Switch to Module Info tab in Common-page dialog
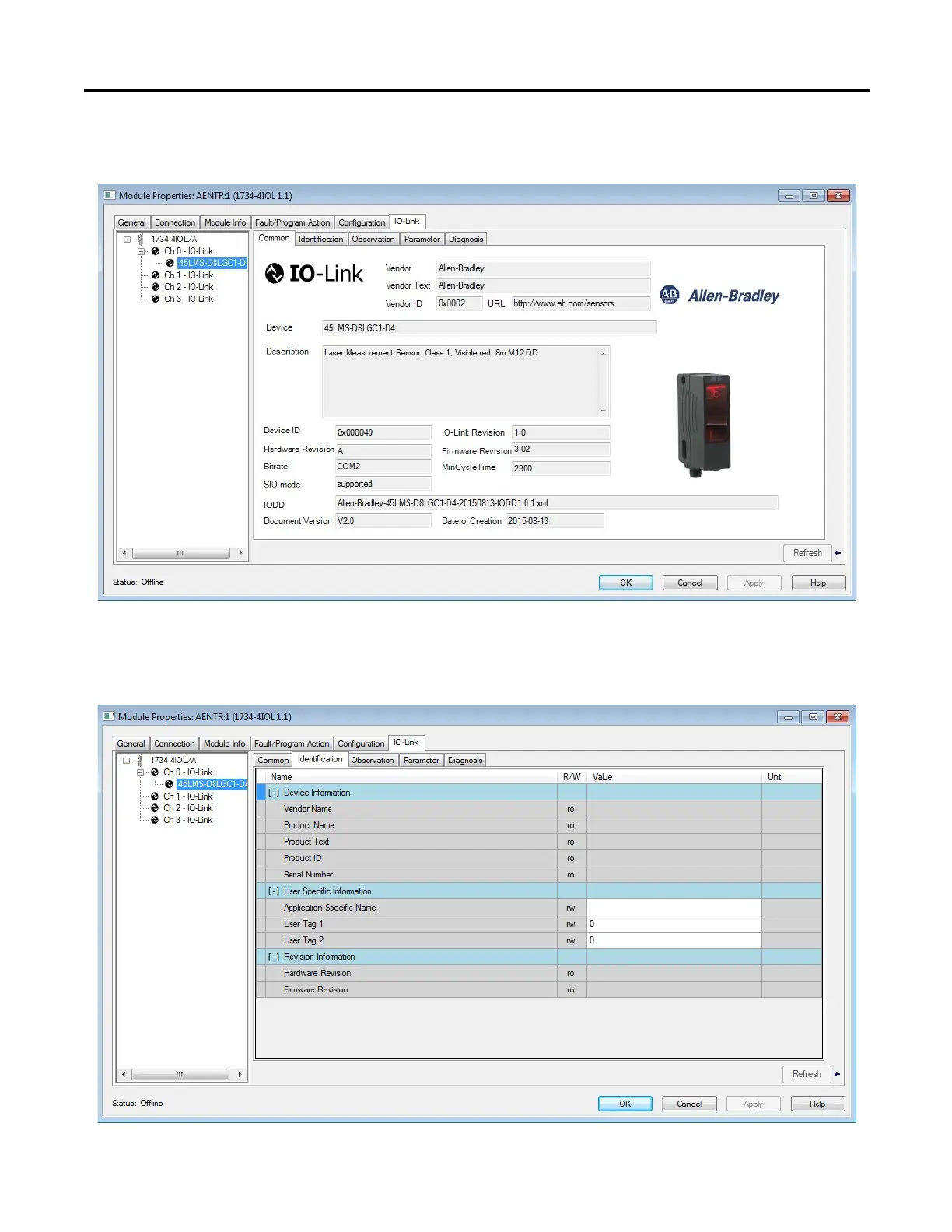952x1232 pixels. pyautogui.click(x=226, y=222)
